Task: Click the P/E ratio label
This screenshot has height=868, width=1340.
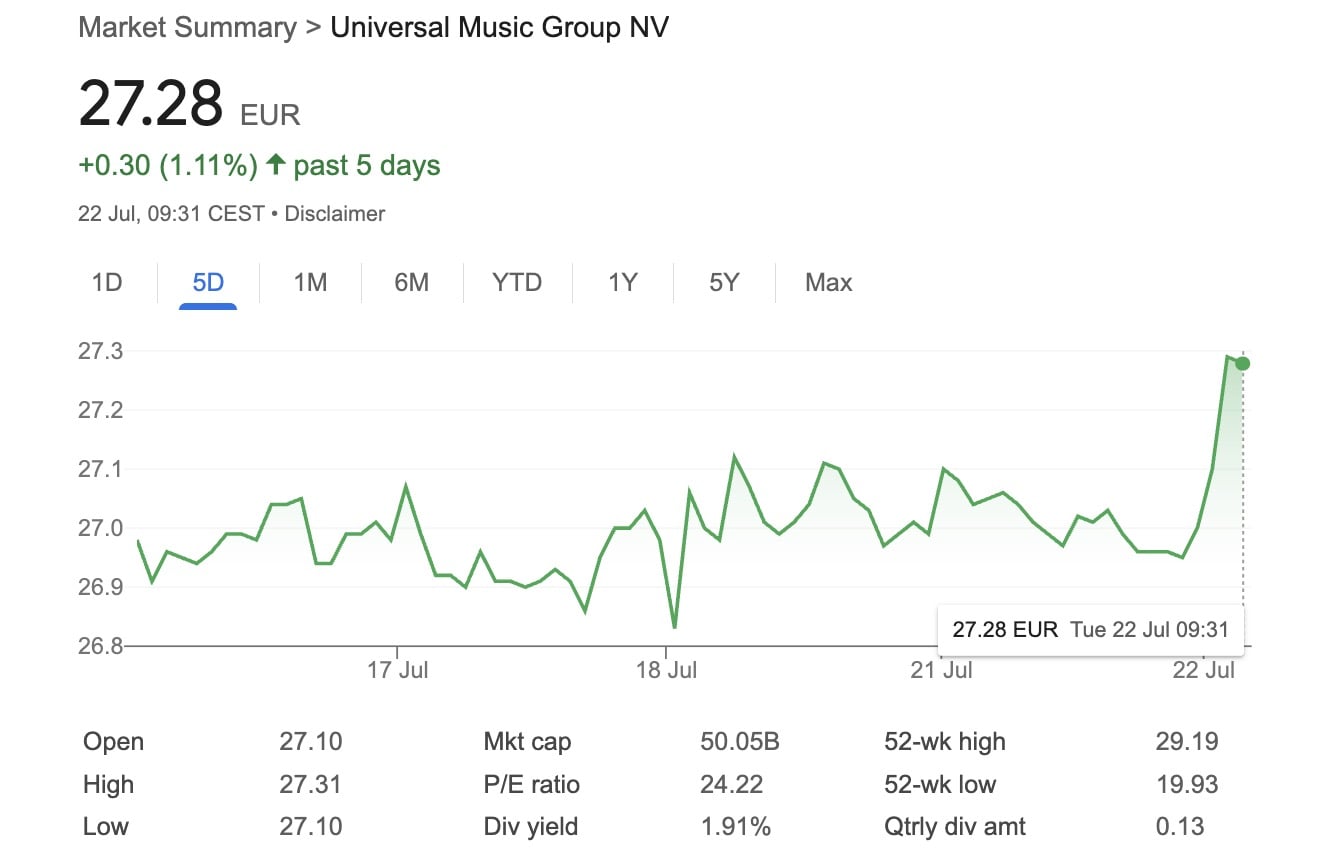Action: click(x=531, y=785)
